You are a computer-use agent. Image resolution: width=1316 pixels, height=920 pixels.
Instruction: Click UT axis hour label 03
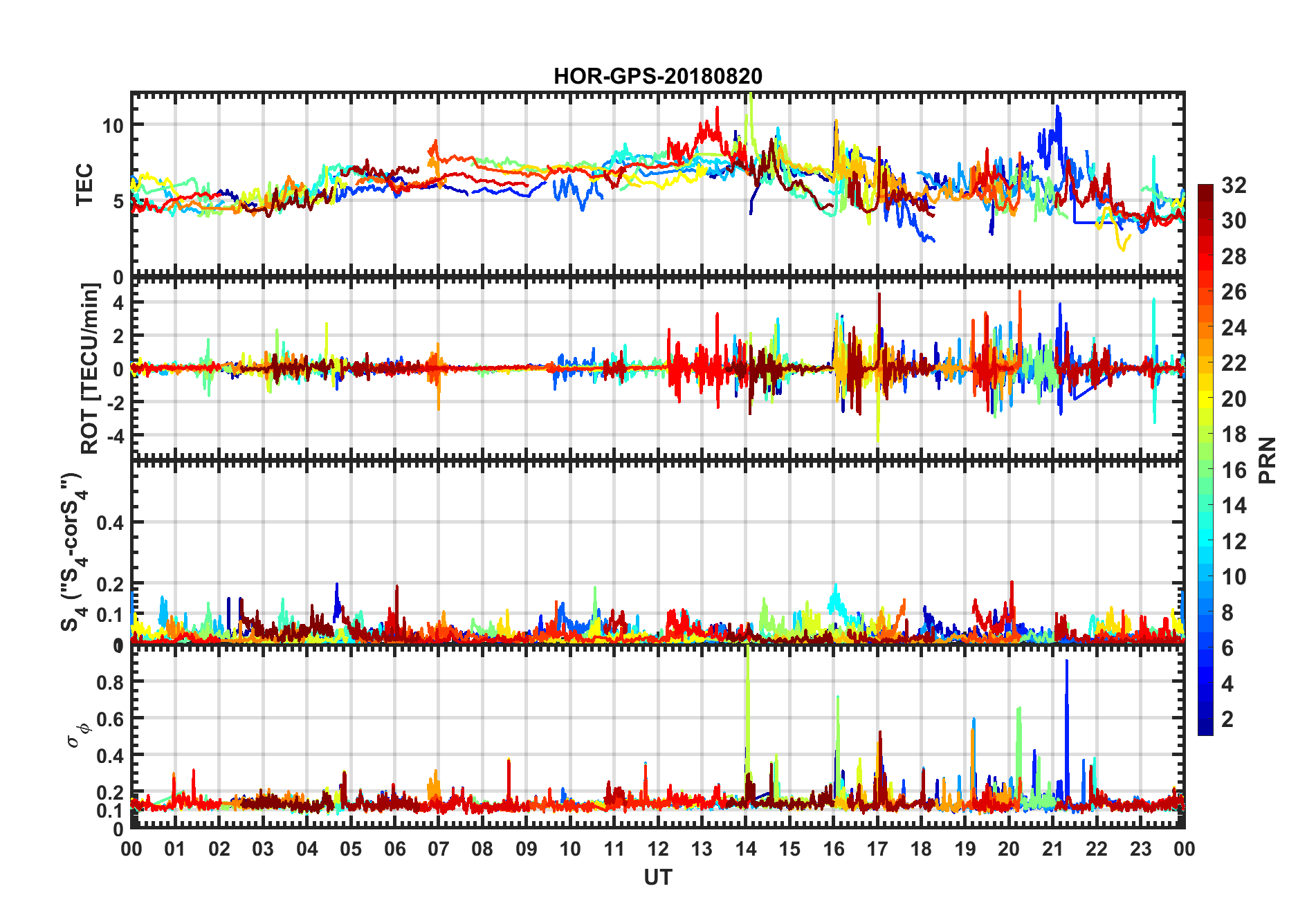tap(263, 849)
